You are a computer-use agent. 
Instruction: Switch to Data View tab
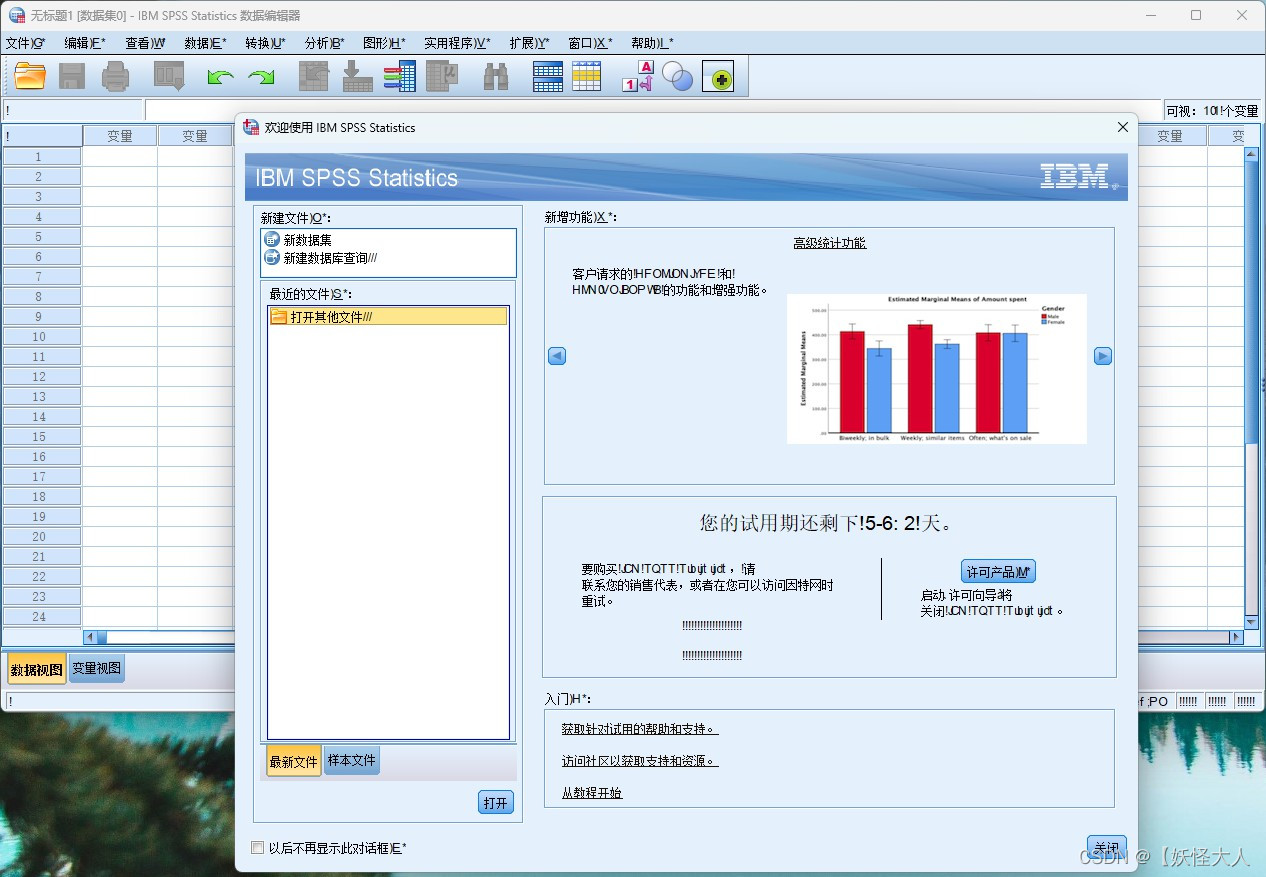[x=37, y=669]
